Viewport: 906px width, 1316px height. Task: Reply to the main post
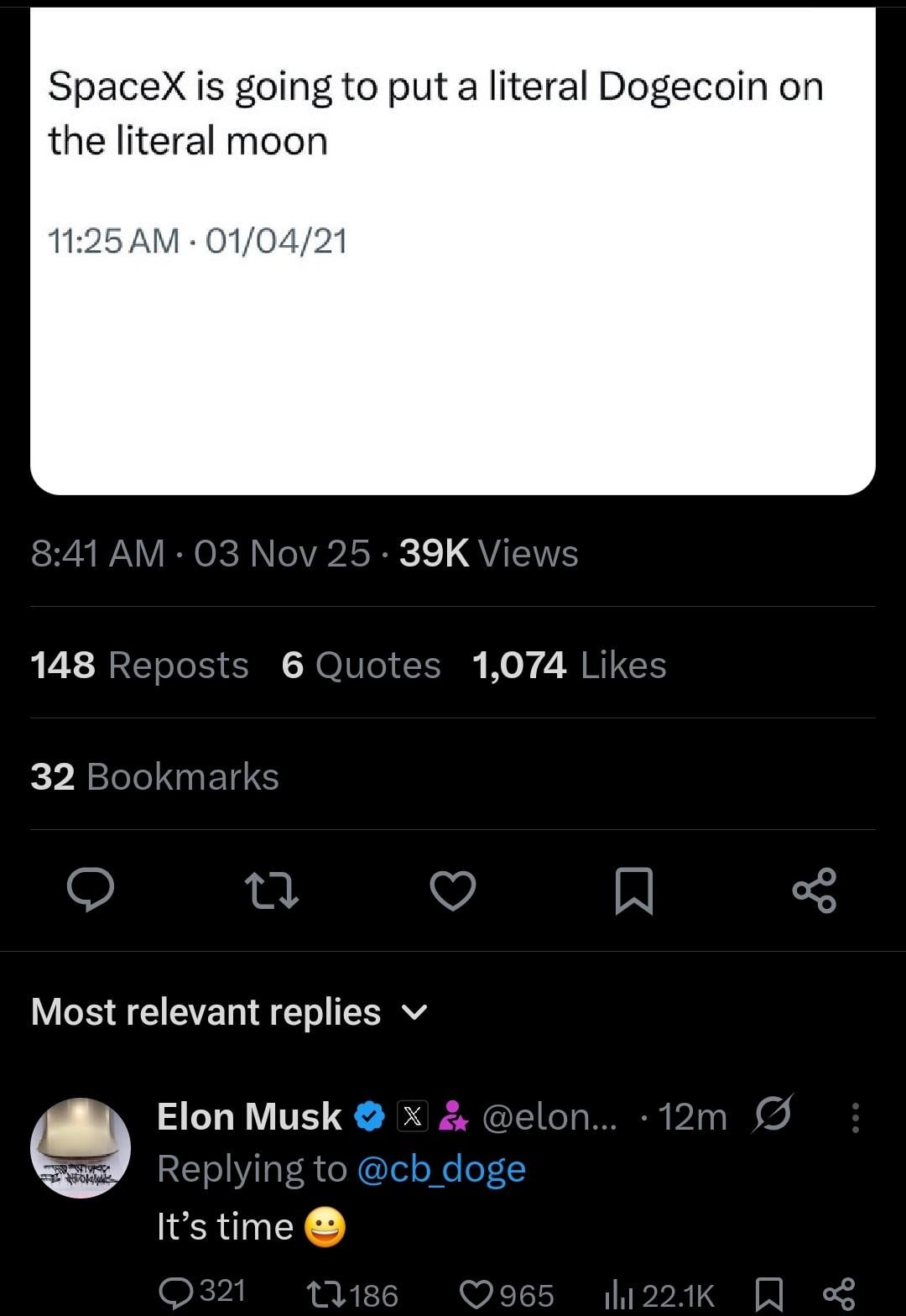[91, 890]
